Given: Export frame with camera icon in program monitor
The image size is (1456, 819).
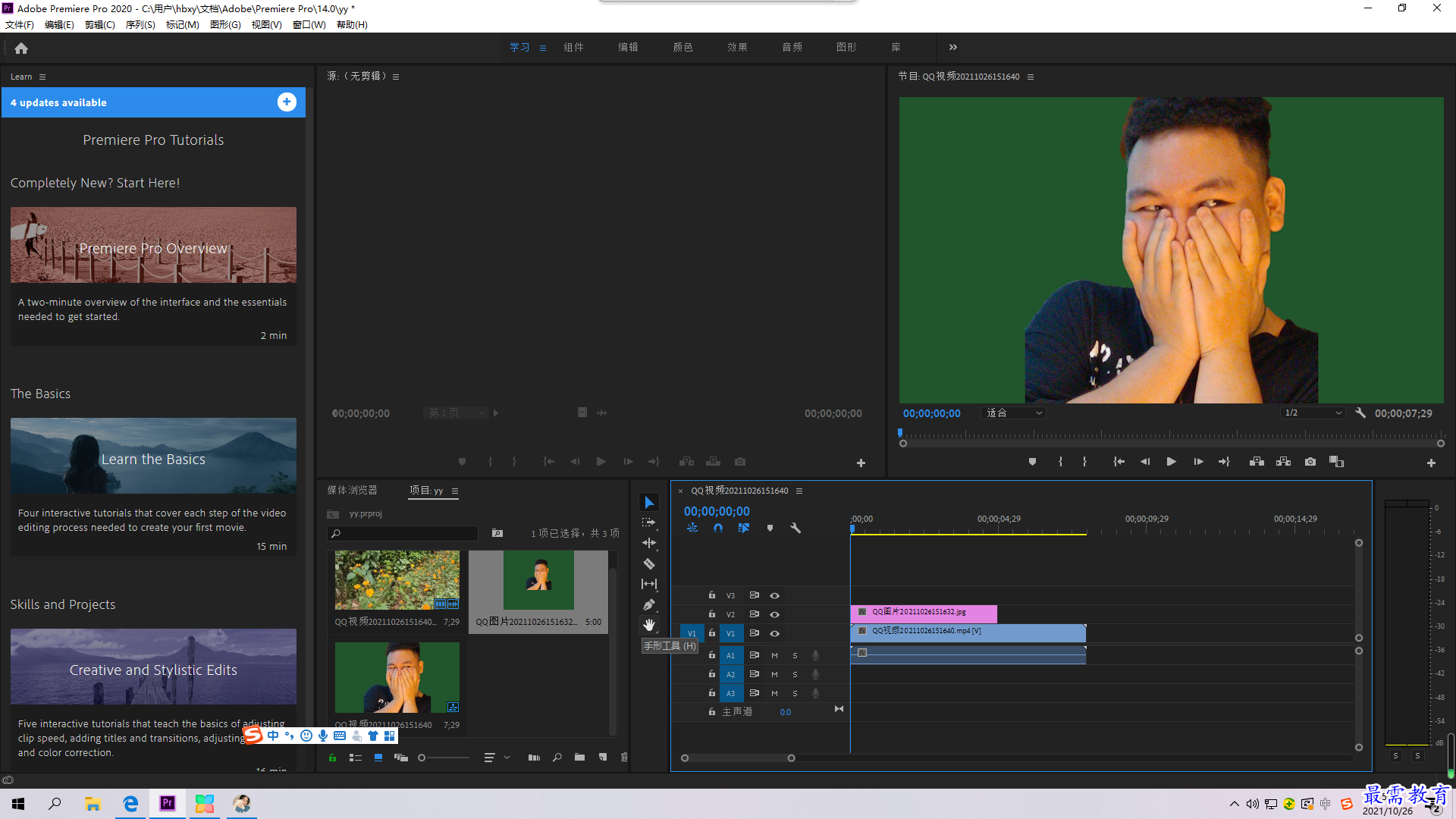Looking at the screenshot, I should pyautogui.click(x=1310, y=462).
